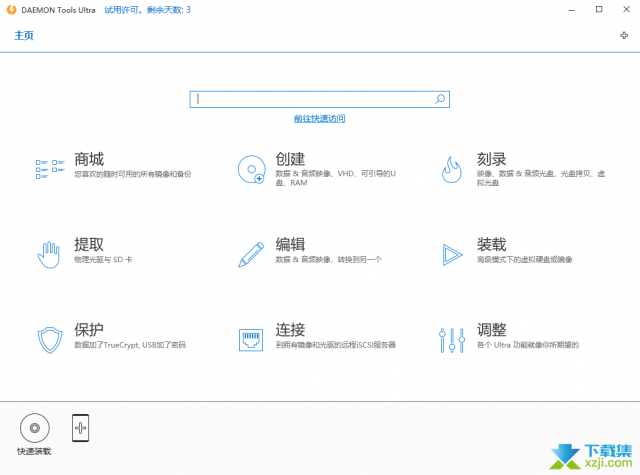The image size is (640, 475).
Task: Click the iSCSI server description text
Action: coord(336,345)
